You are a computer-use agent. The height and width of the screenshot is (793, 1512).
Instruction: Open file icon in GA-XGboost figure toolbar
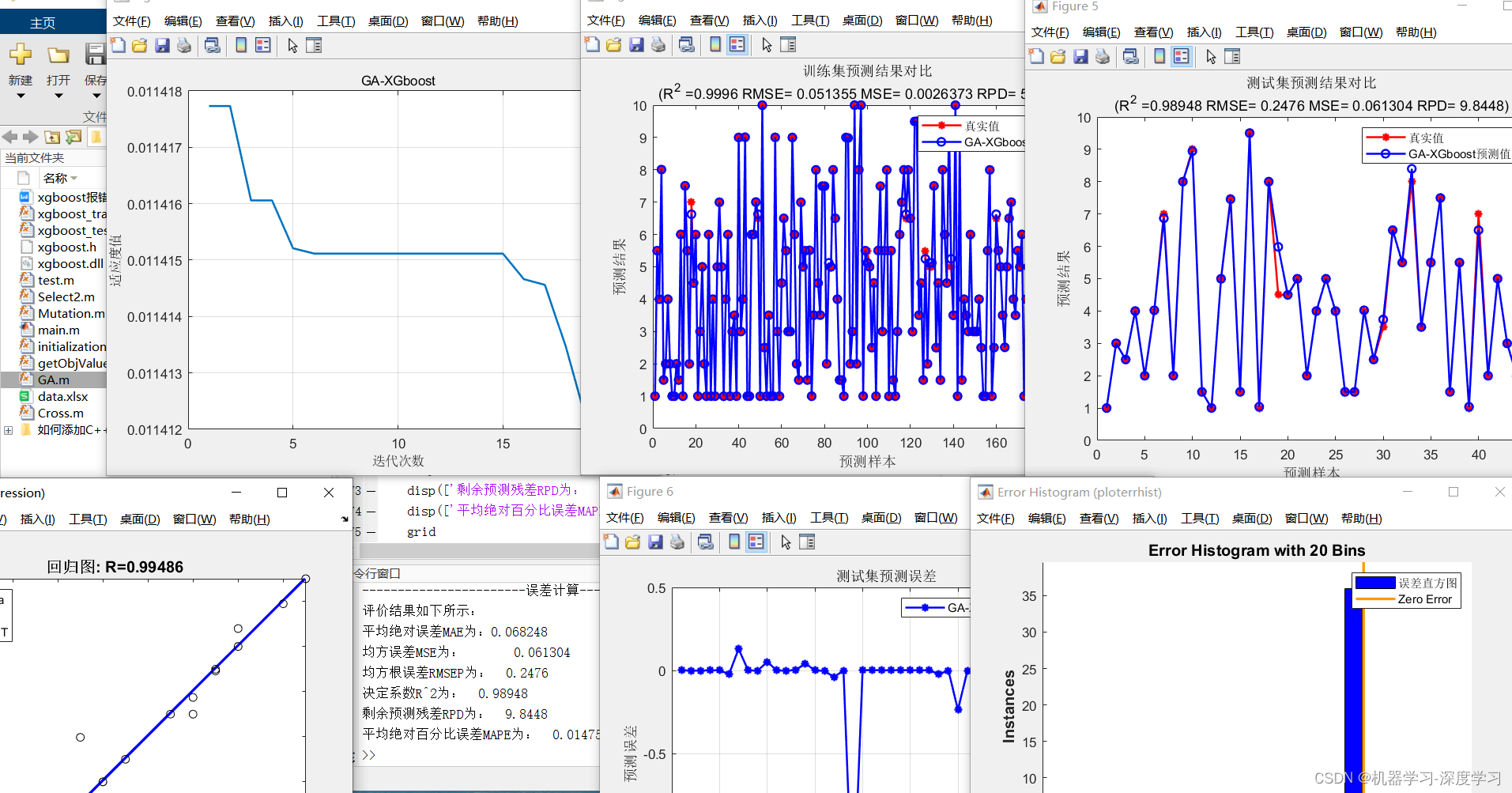(140, 45)
